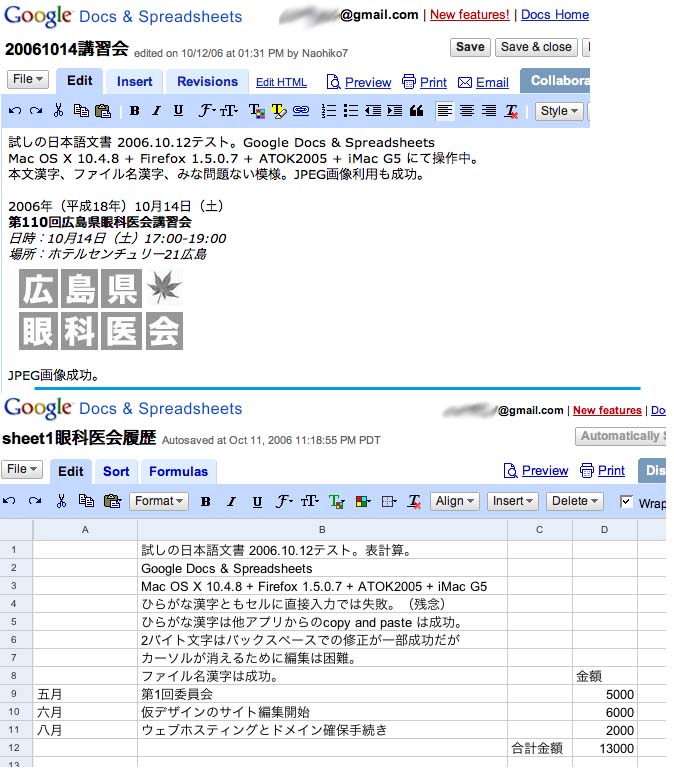Click the Underline icon in the spreadsheet toolbar
This screenshot has width=674, height=776.
point(257,501)
